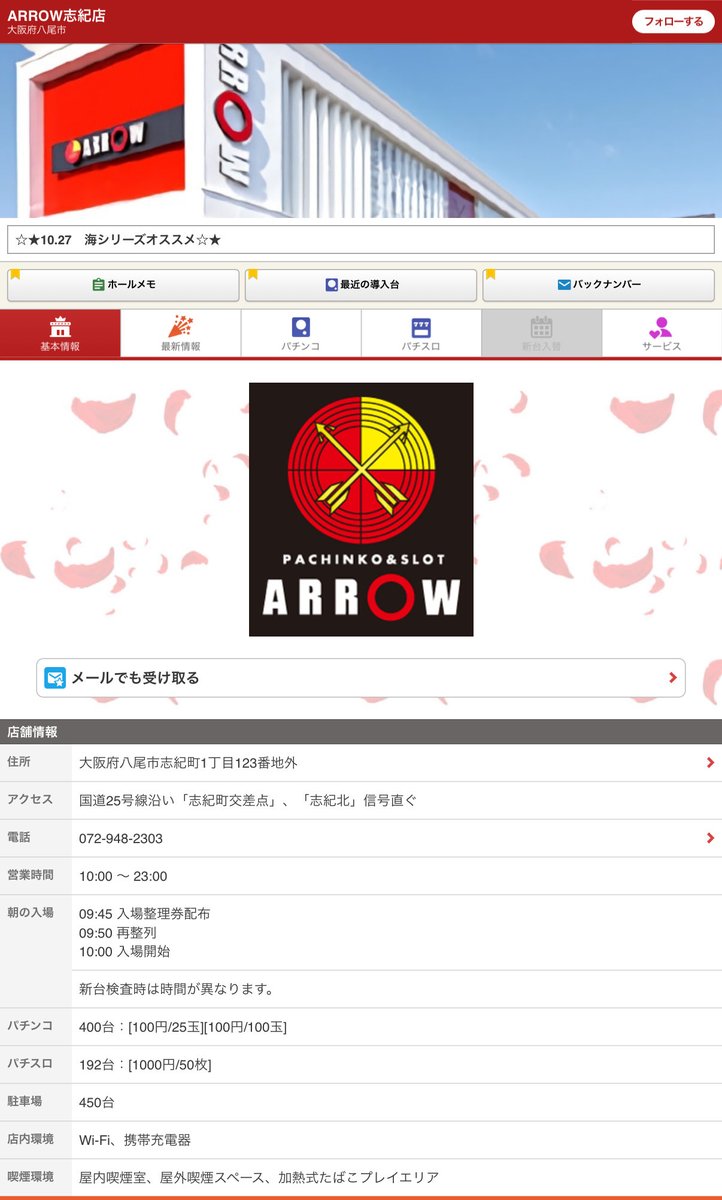Click the parking 450台 value

(x=97, y=1102)
